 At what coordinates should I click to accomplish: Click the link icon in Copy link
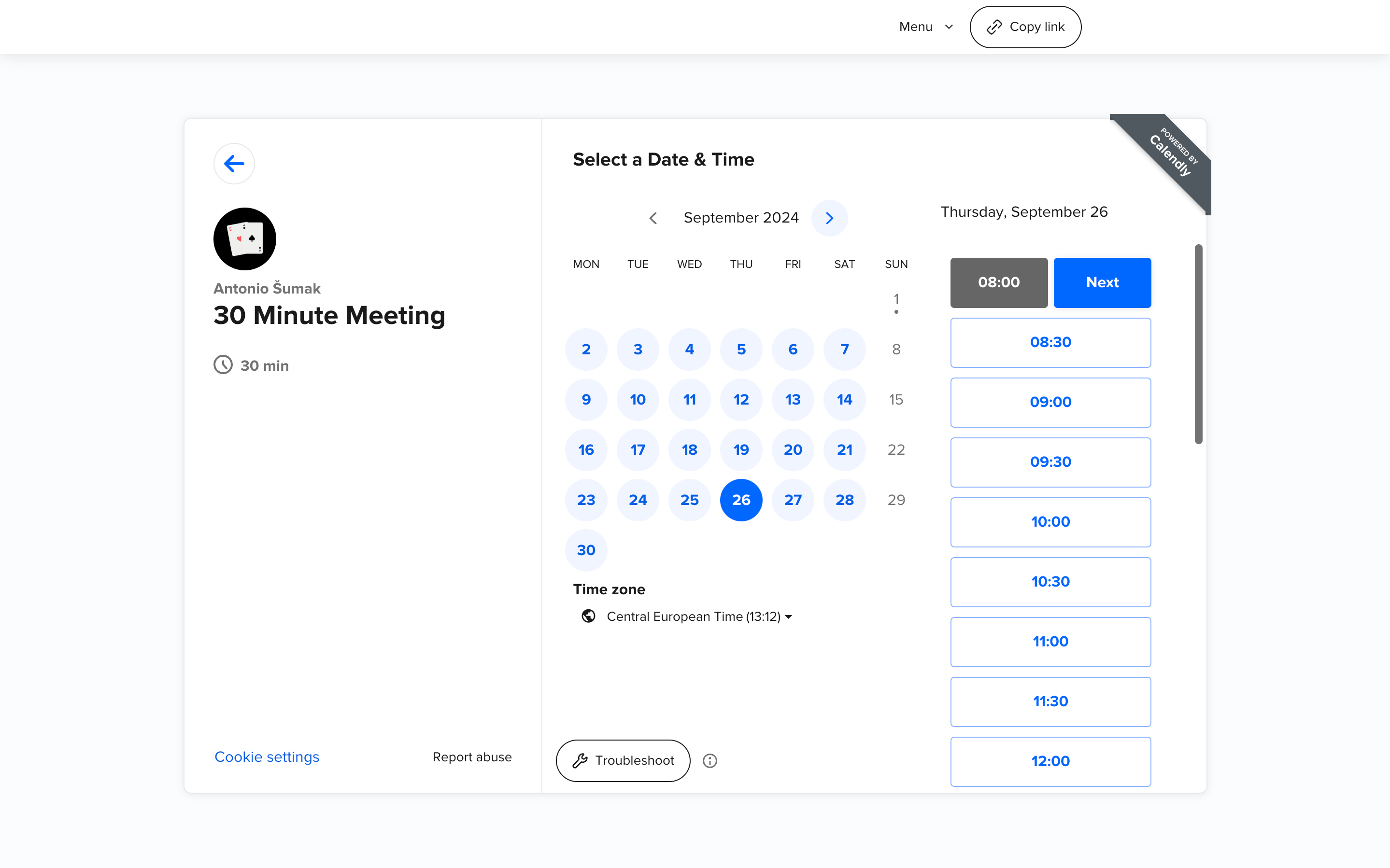994,27
